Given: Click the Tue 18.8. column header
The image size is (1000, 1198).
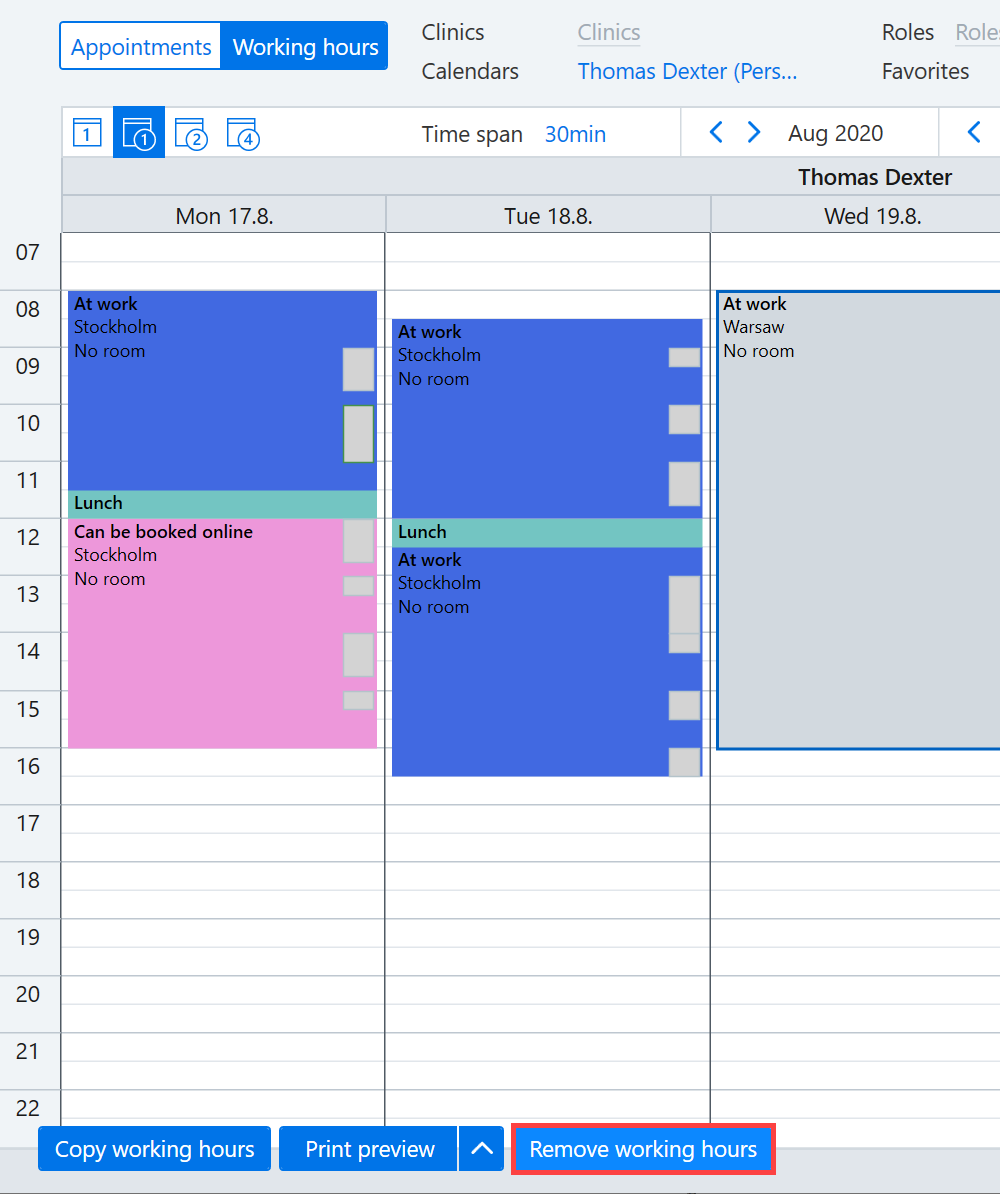Looking at the screenshot, I should point(548,215).
